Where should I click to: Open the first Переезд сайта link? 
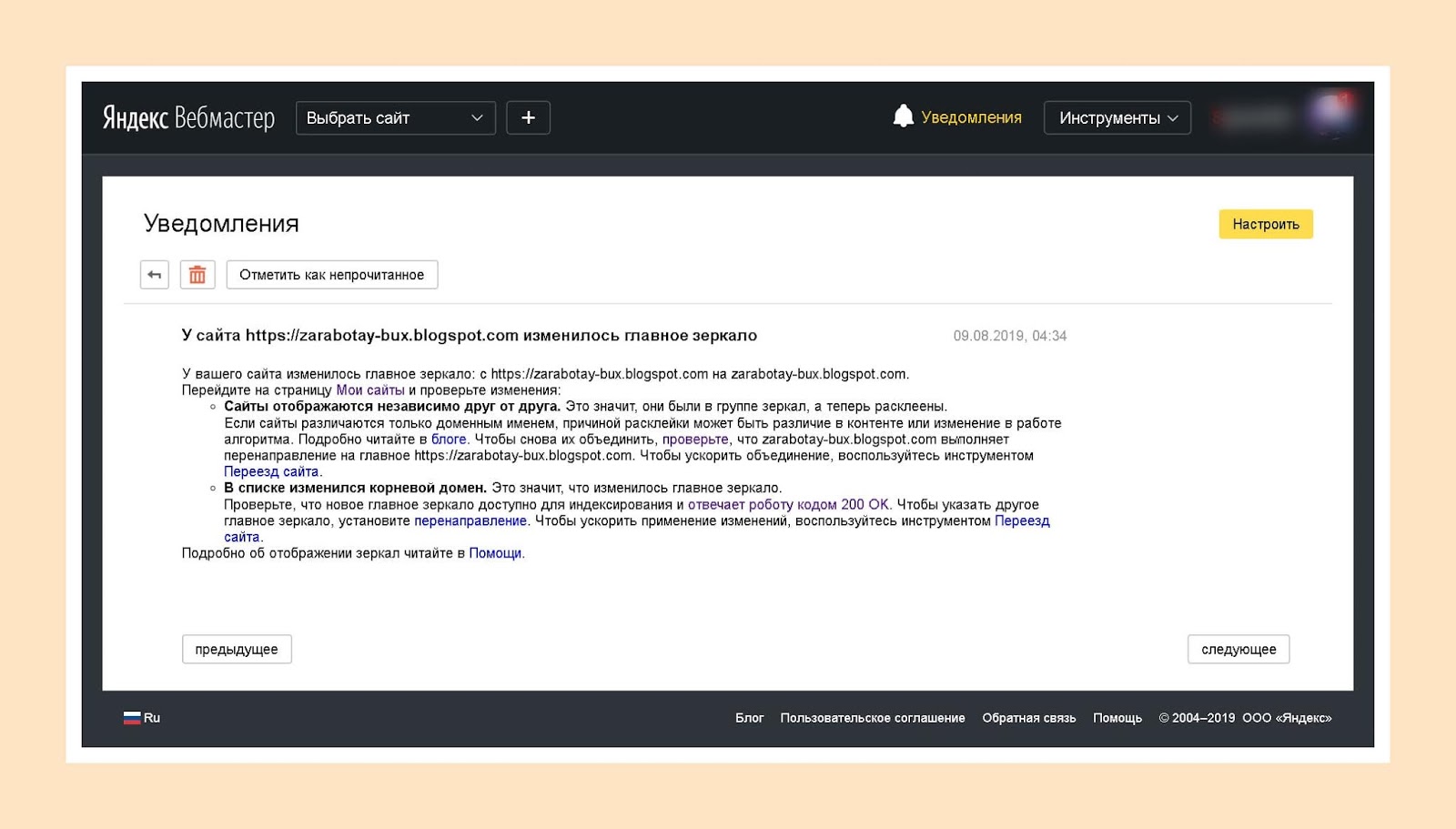point(271,471)
